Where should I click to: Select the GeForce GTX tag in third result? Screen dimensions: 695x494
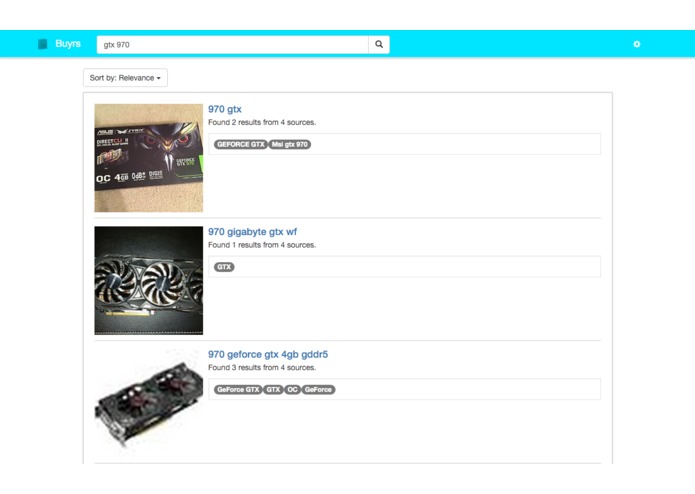[x=238, y=390]
